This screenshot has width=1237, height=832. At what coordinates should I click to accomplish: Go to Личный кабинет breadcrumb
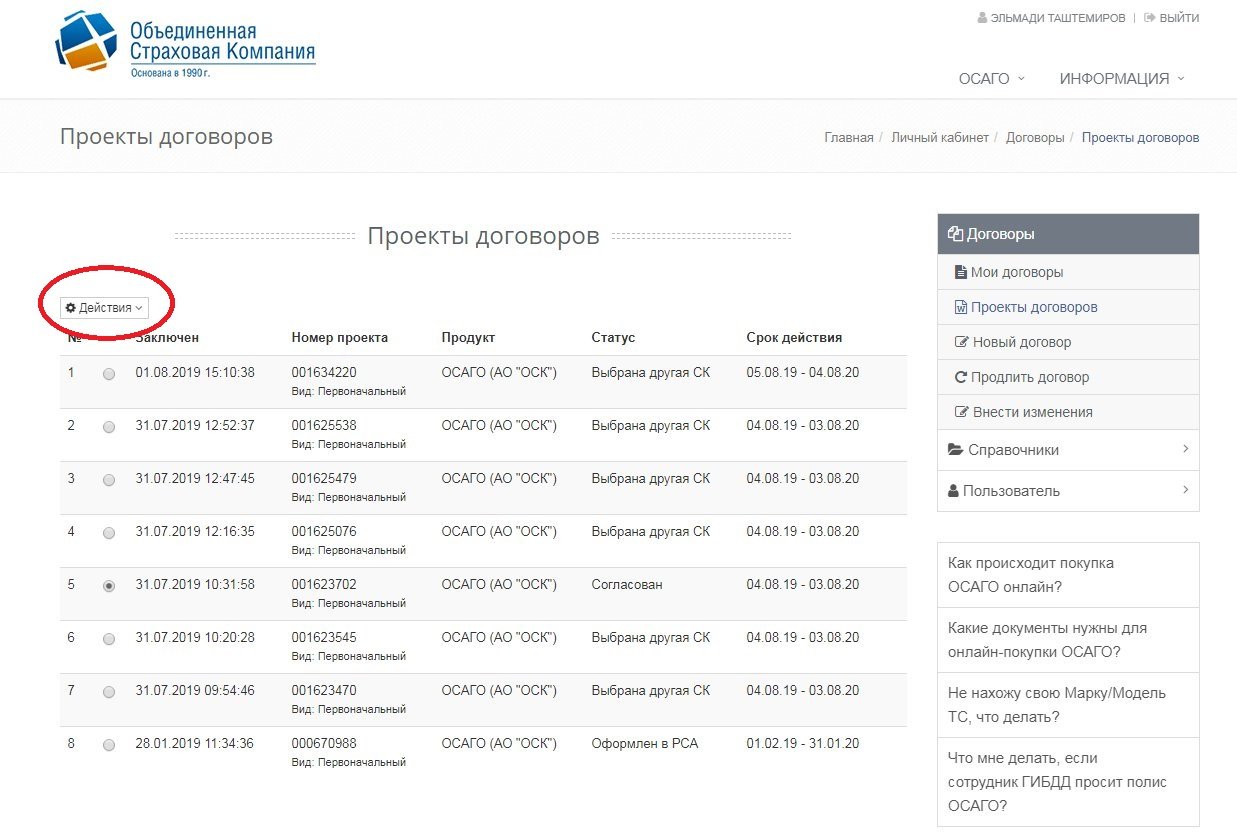(x=940, y=138)
